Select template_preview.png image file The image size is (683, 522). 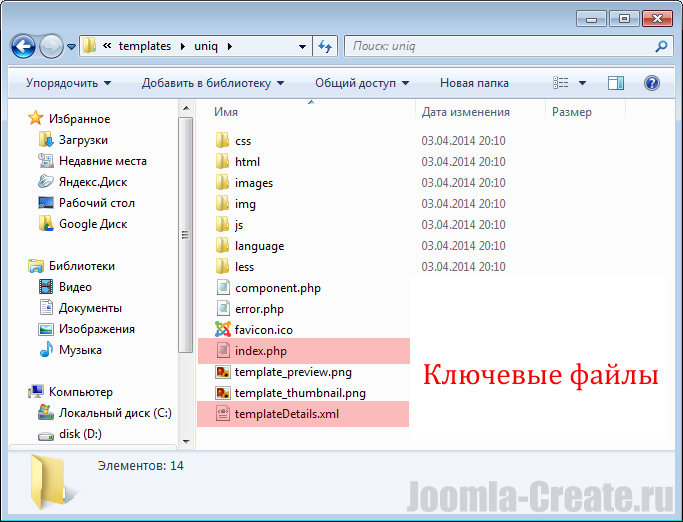(x=293, y=372)
